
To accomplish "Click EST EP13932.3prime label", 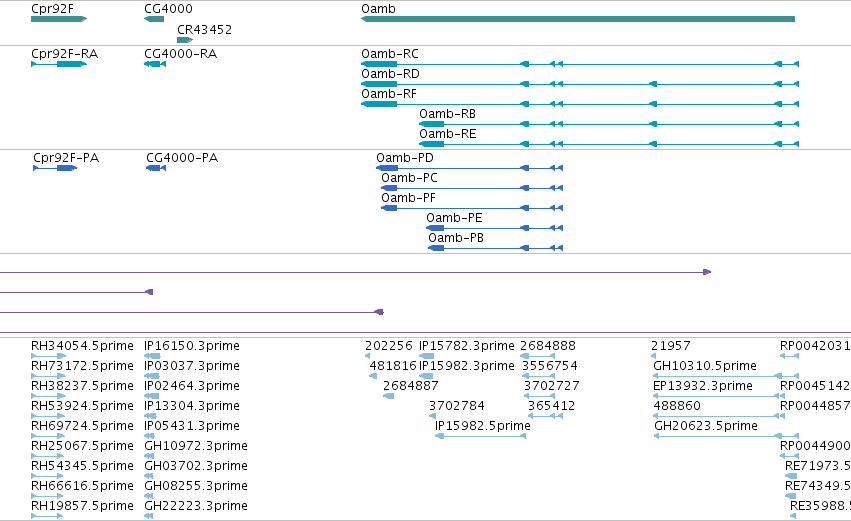I will 703,386.
